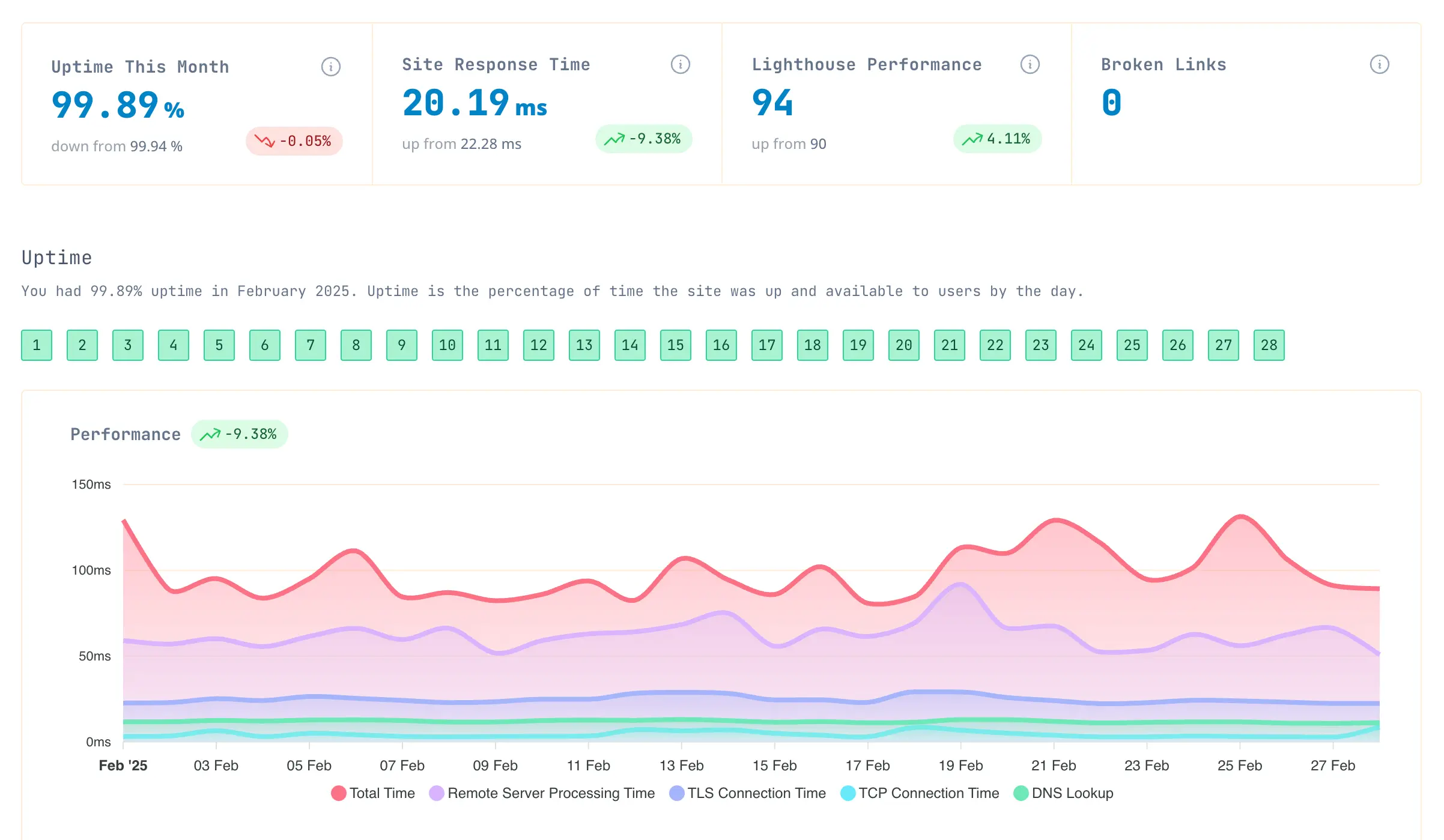The width and height of the screenshot is (1444, 840).
Task: Select uptime day 5 box
Action: (x=219, y=345)
